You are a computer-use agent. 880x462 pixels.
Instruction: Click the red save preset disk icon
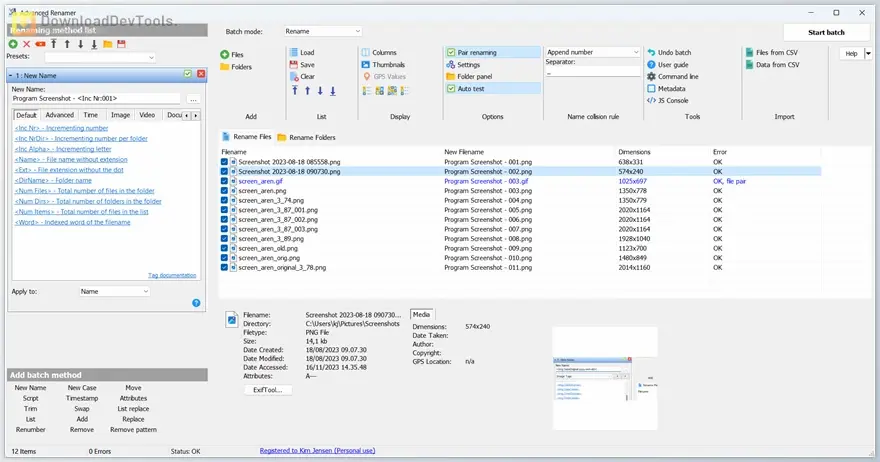point(121,44)
